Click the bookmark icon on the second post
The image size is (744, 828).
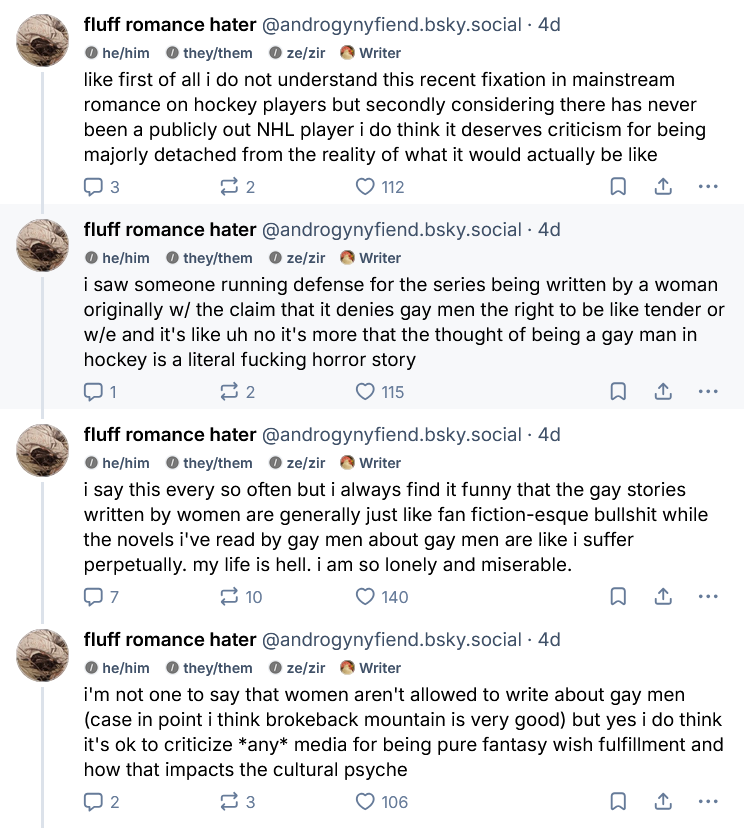617,392
